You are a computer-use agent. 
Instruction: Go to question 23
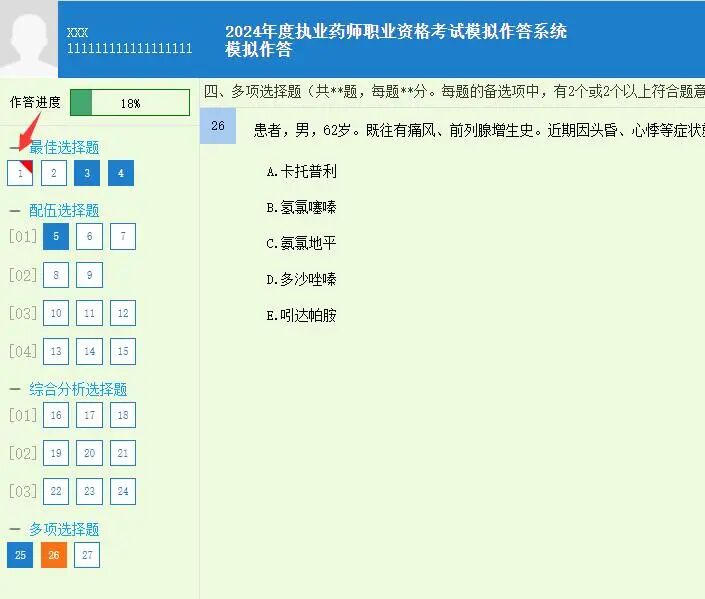coord(89,491)
